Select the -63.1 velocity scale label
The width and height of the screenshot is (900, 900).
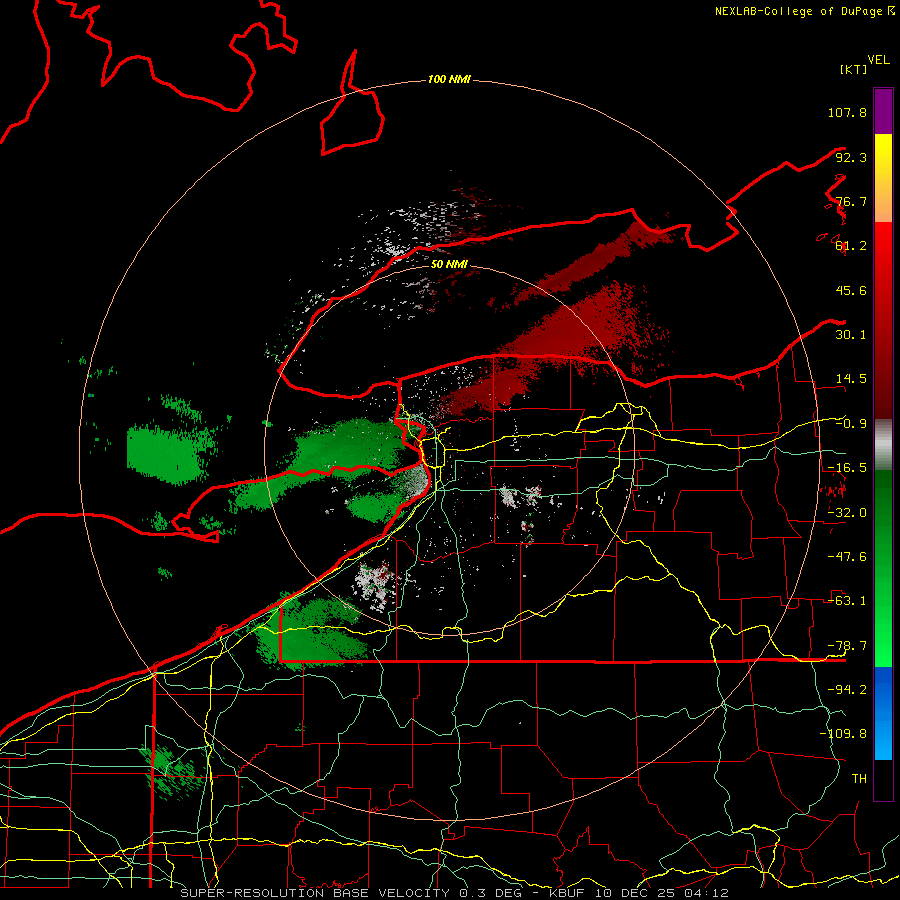tap(847, 601)
